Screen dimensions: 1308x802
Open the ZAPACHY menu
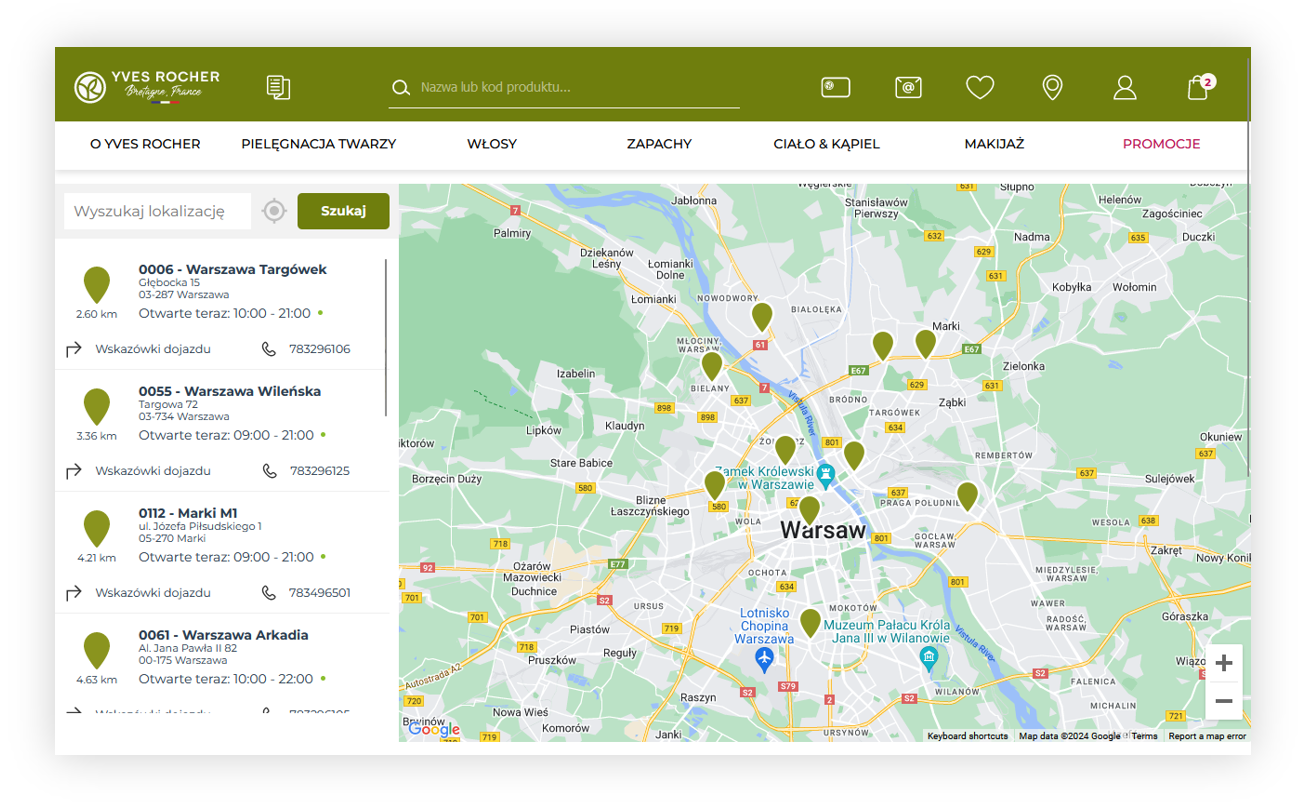coord(659,144)
